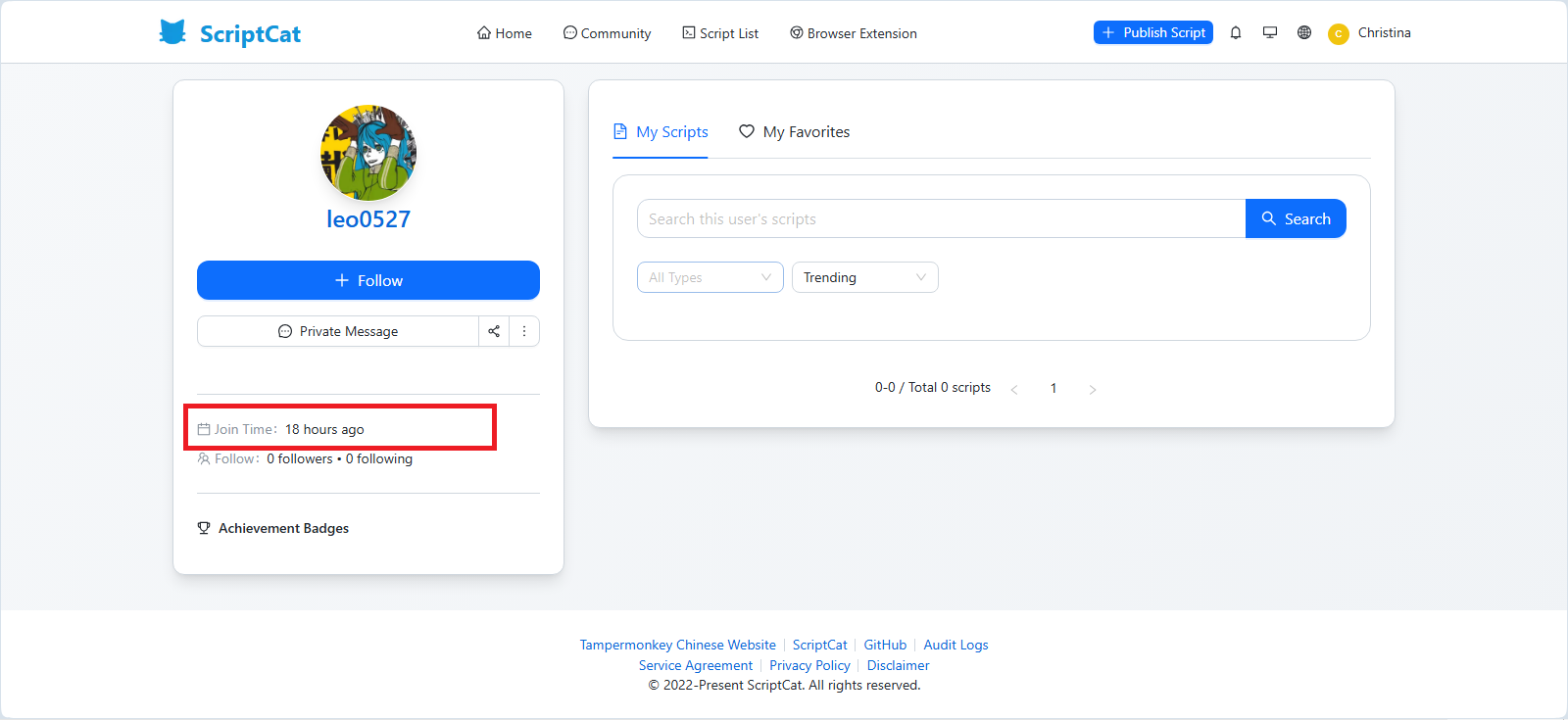The height and width of the screenshot is (720, 1568).
Task: Click the user's scripts search field
Action: [941, 218]
